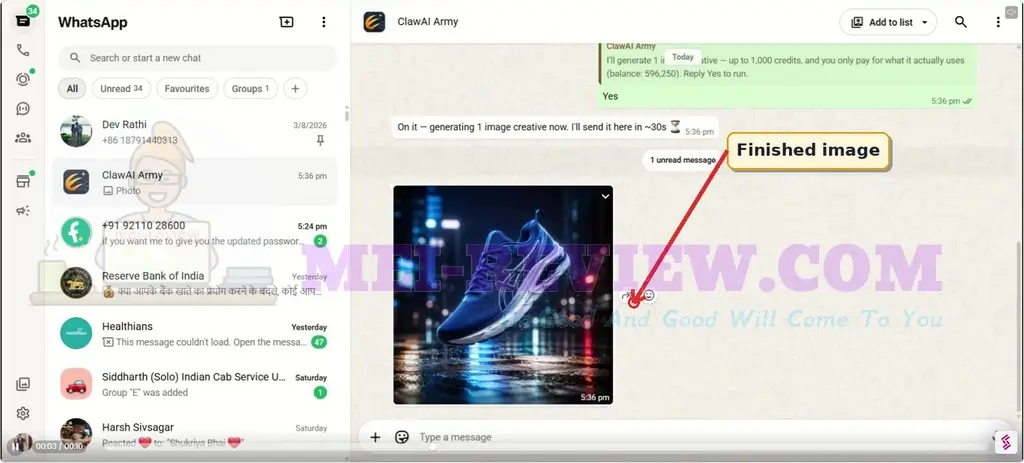Image resolution: width=1024 pixels, height=463 pixels.
Task: Click the attach plus icon
Action: 375,438
